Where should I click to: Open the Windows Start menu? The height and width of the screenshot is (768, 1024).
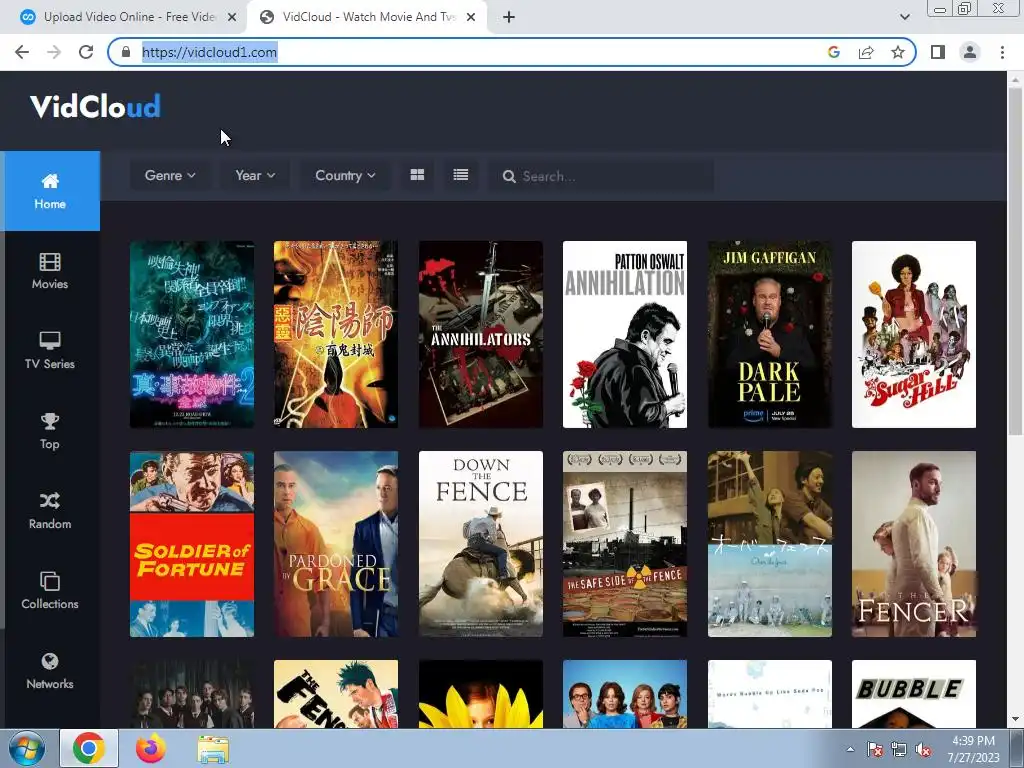26,748
